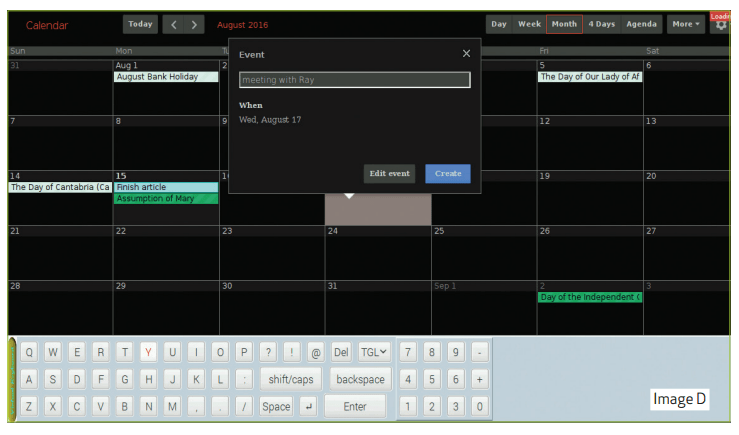Switch to 4 Days view

tap(601, 24)
